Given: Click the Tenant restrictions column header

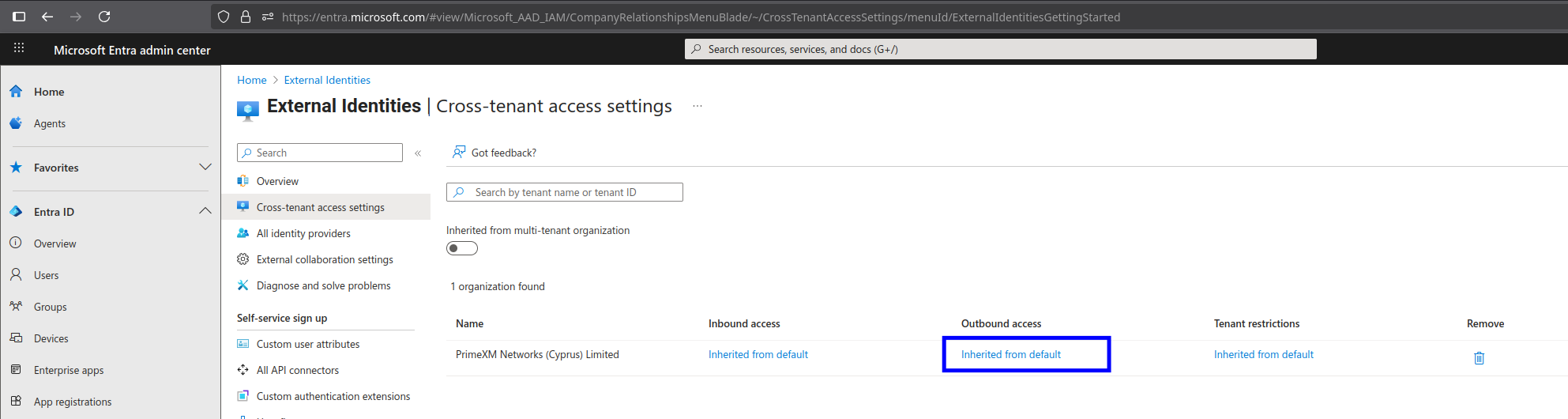Looking at the screenshot, I should point(1257,323).
